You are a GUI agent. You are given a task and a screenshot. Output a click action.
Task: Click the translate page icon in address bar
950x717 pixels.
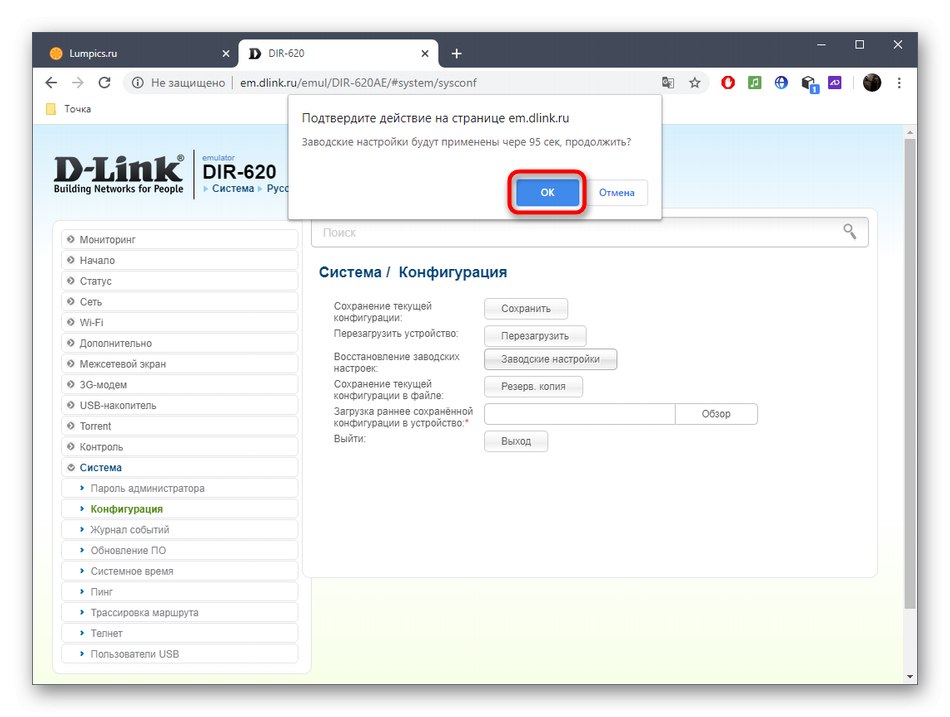point(668,82)
